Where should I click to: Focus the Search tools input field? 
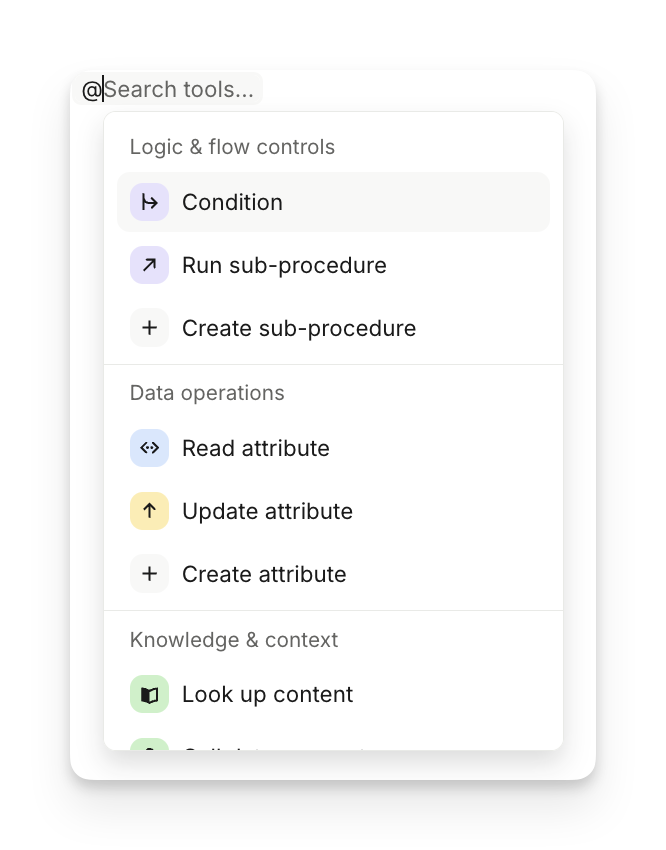[x=180, y=90]
